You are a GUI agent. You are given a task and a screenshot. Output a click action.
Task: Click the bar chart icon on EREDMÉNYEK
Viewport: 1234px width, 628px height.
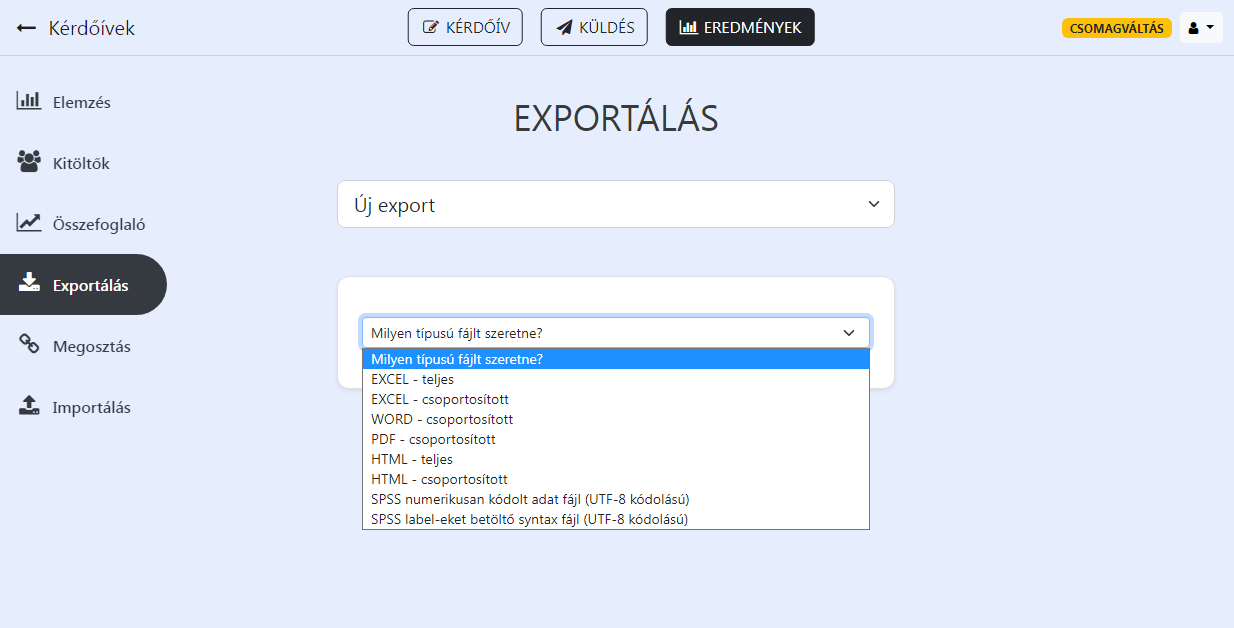688,28
